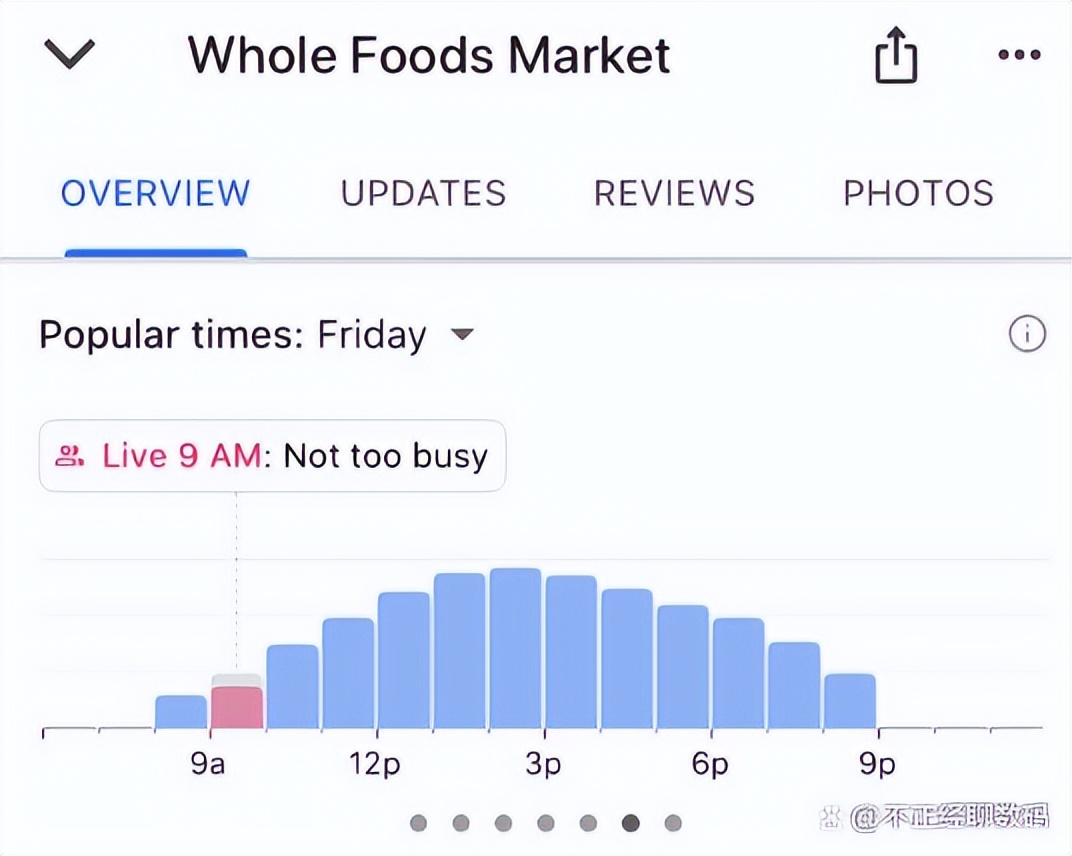Select the last blue bar before 9p
This screenshot has height=856, width=1072.
coord(850,701)
